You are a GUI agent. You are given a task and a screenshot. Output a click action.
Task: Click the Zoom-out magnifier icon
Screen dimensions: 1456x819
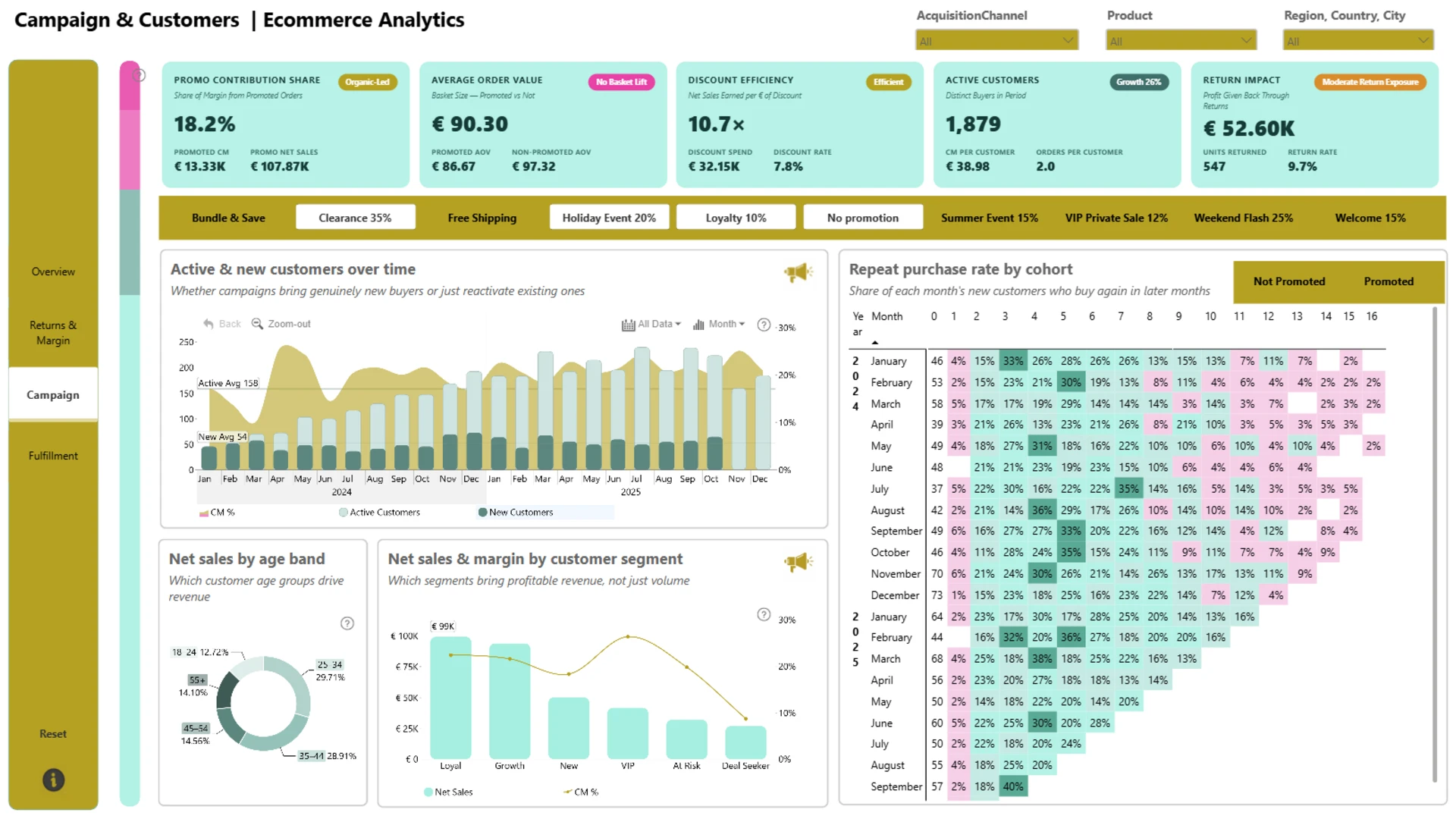click(x=257, y=324)
